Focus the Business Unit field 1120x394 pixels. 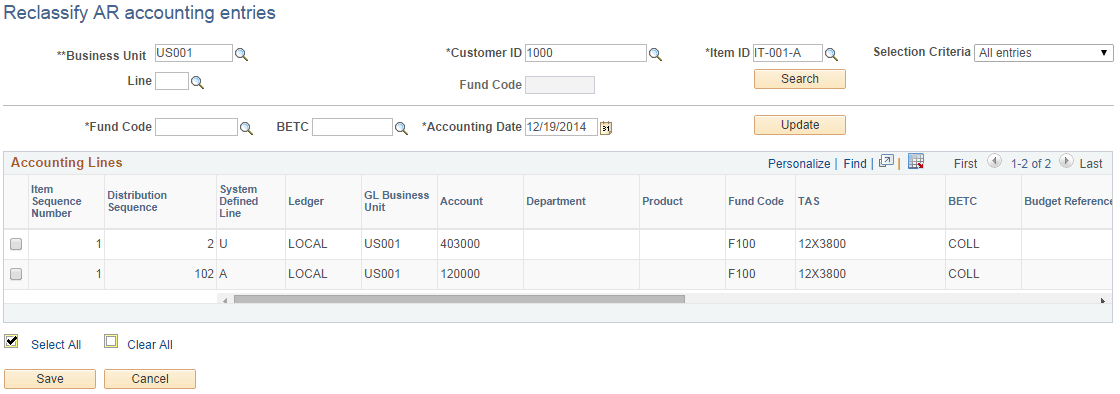(x=194, y=53)
